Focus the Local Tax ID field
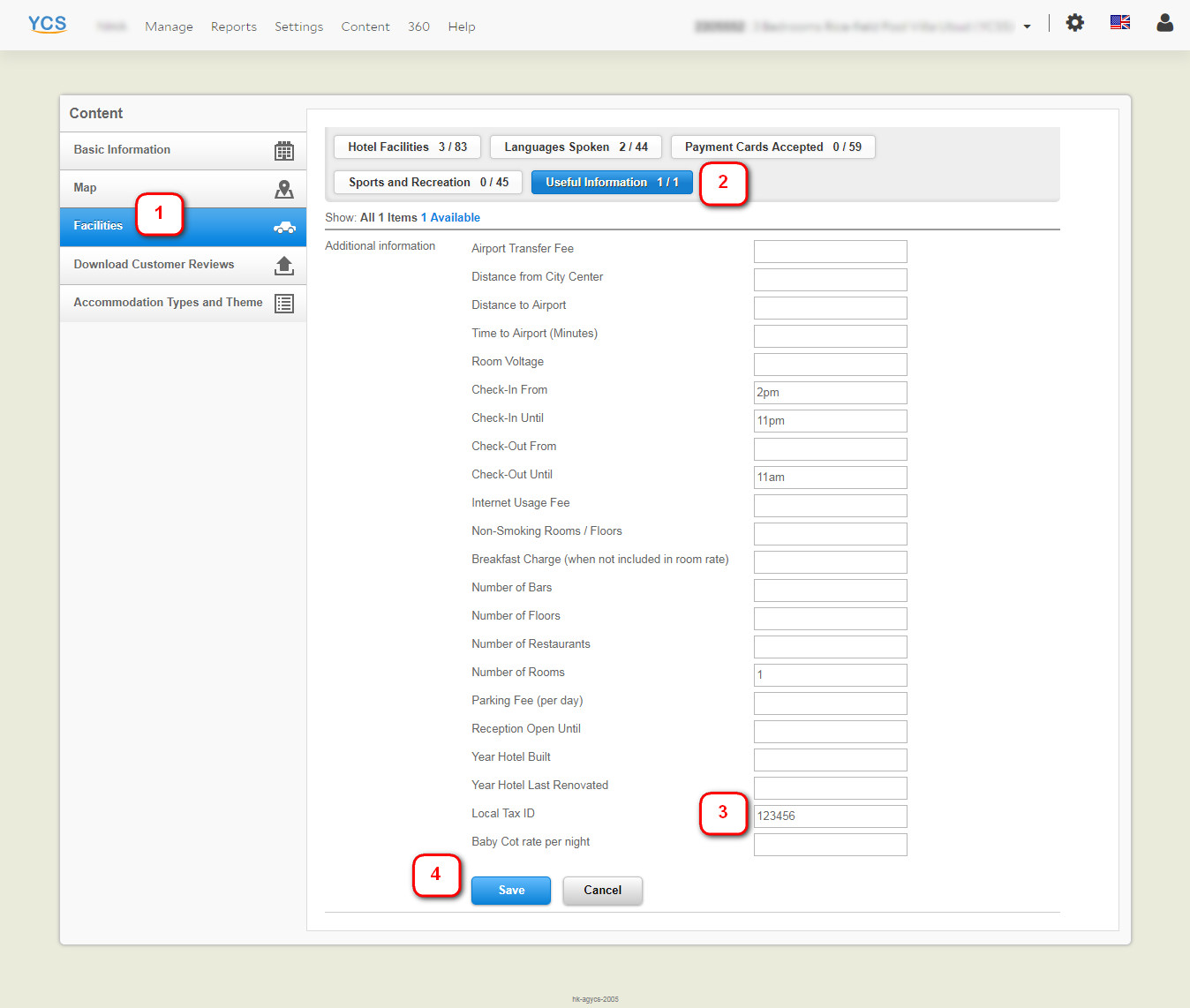 coord(830,816)
